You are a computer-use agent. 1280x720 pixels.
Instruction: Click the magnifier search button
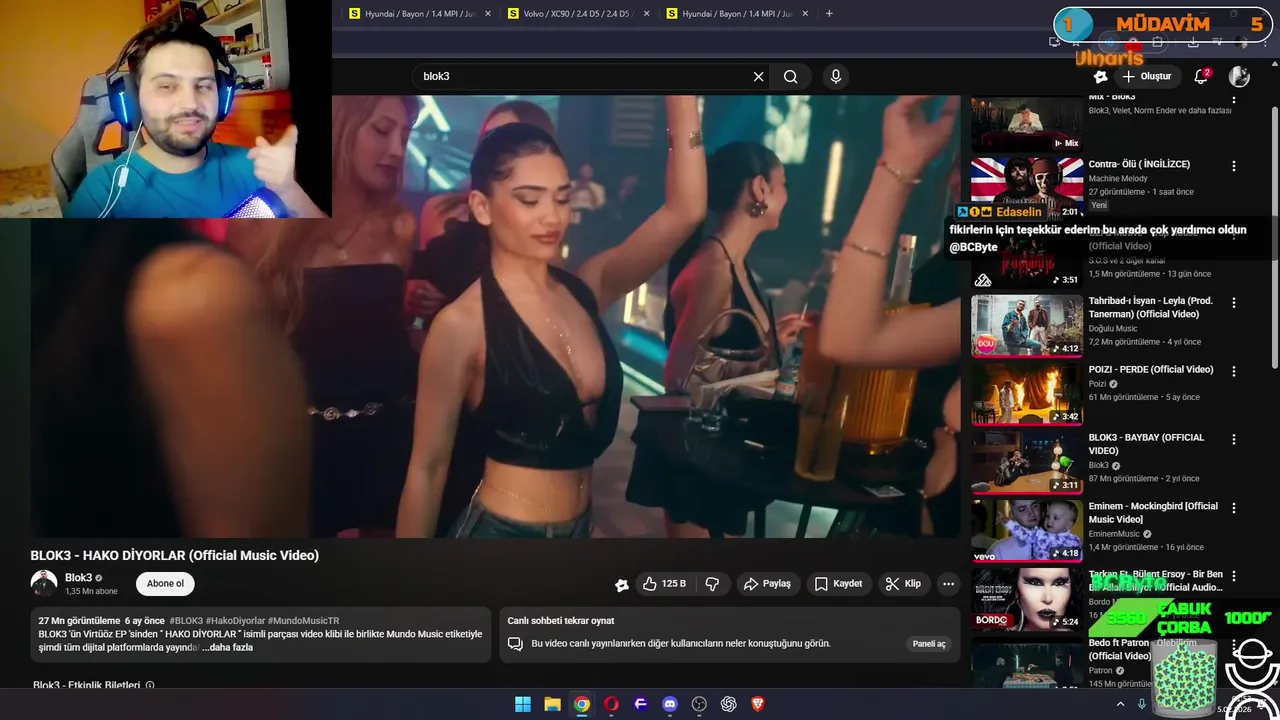(x=791, y=77)
